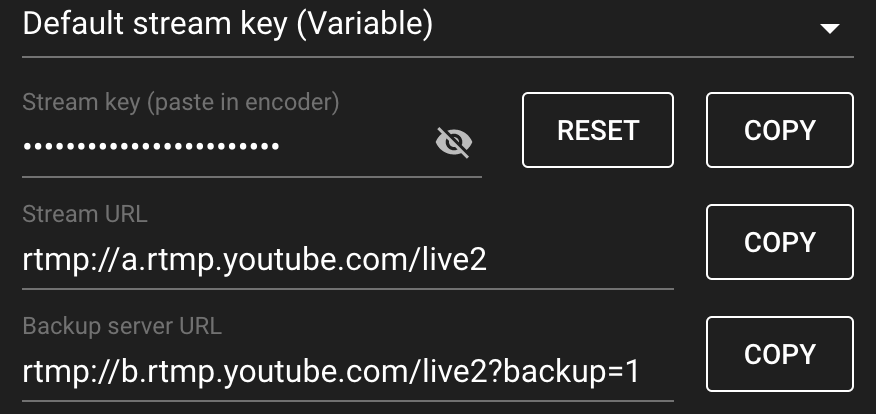Click the COPY button for the rtmp://b backup address
The width and height of the screenshot is (876, 414).
click(x=780, y=354)
